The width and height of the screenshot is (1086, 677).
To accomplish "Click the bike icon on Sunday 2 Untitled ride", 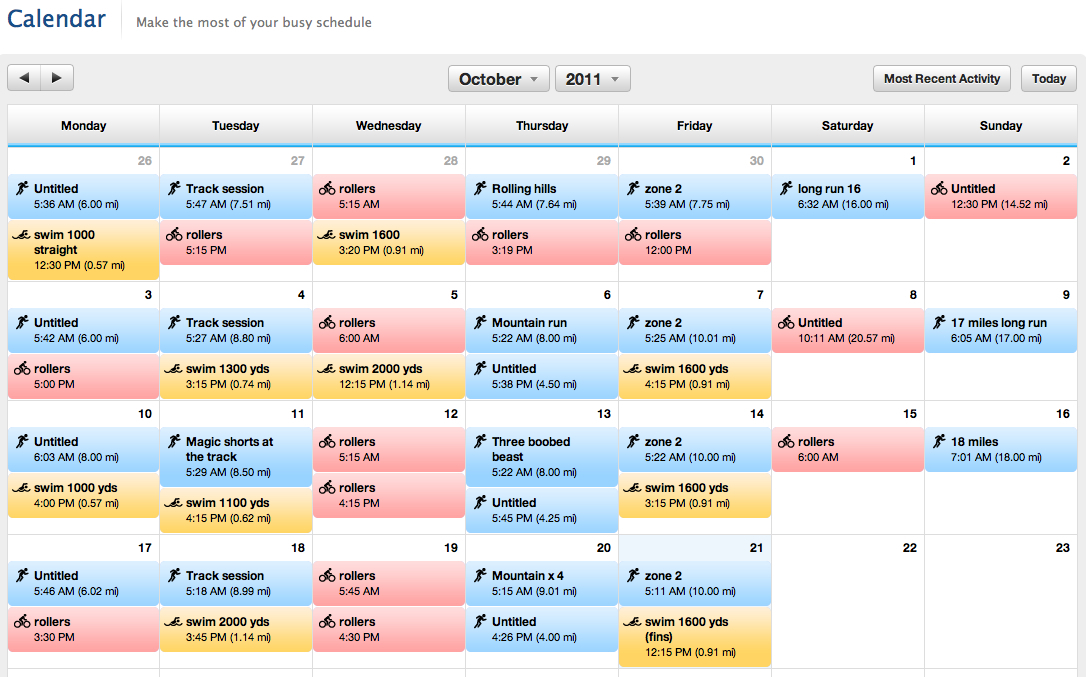I will [x=939, y=188].
